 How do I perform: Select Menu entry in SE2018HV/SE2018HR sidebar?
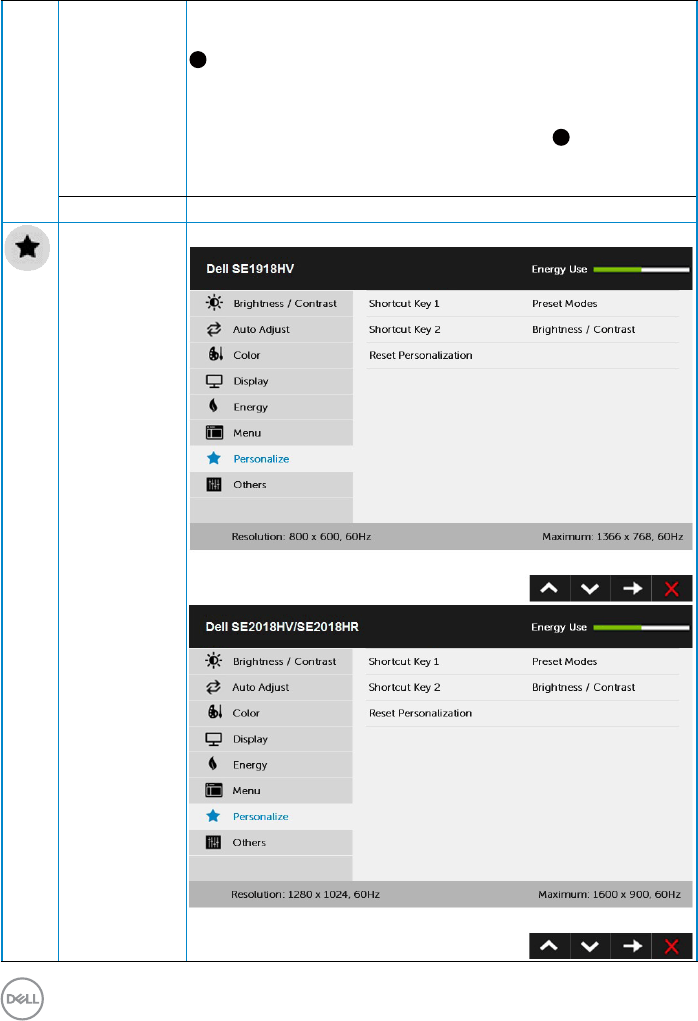[271, 790]
